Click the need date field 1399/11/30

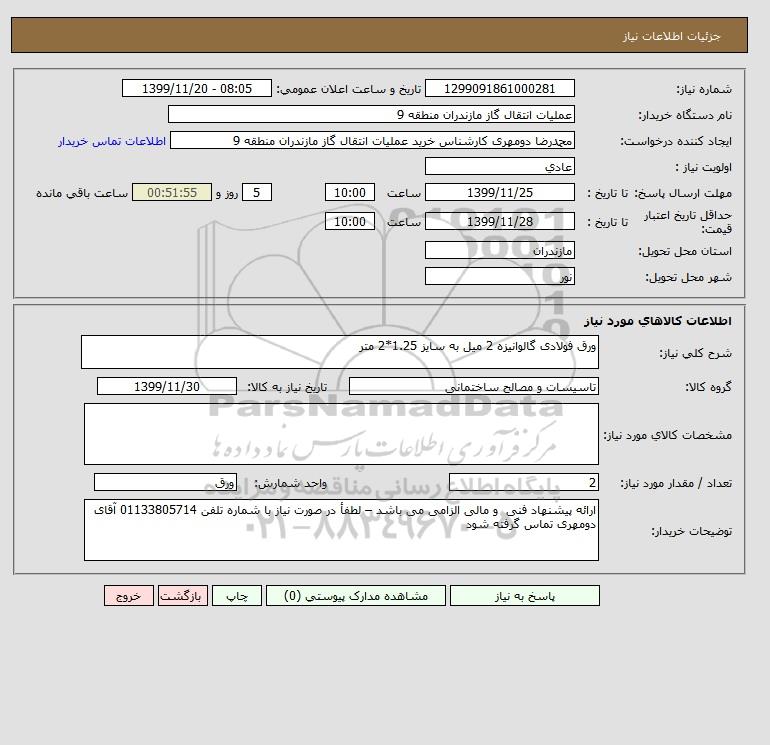click(167, 386)
